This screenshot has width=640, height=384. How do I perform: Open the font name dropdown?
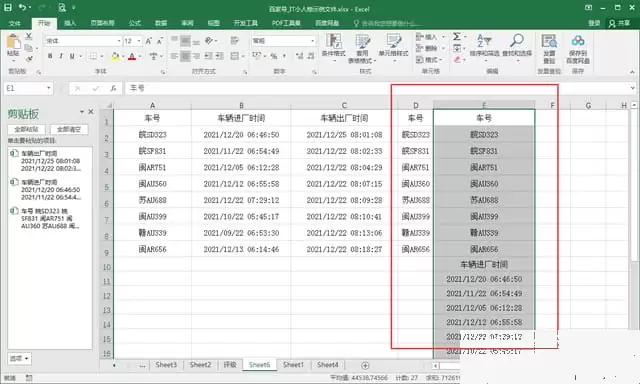119,41
